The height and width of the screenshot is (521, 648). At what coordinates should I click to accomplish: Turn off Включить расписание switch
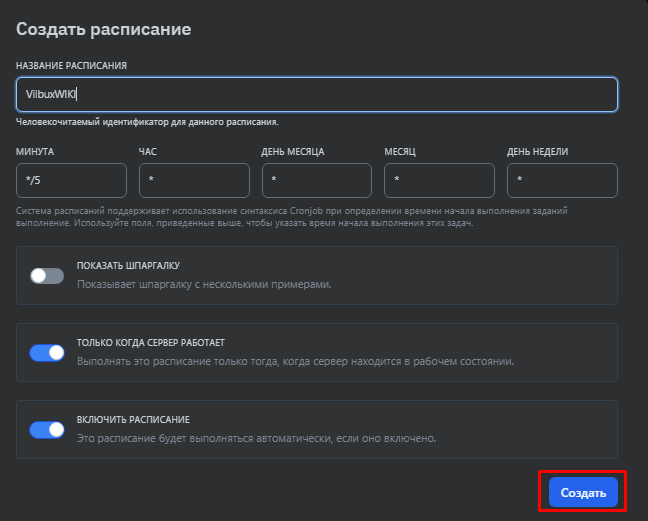[47, 430]
